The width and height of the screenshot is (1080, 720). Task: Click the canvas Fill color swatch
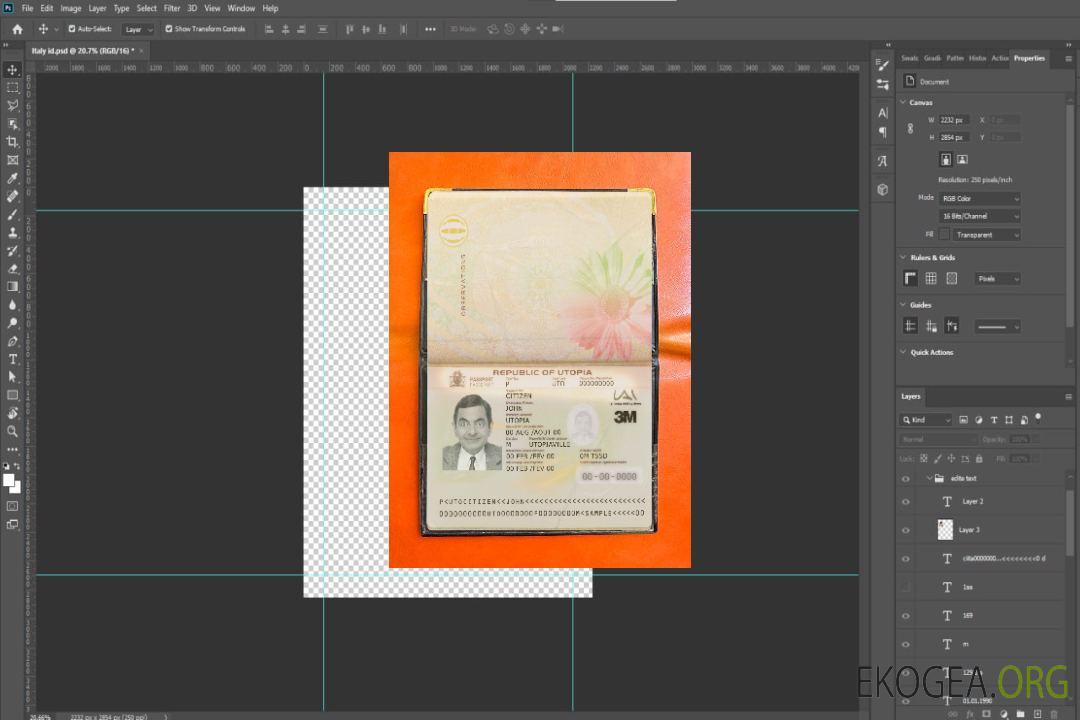tap(944, 234)
